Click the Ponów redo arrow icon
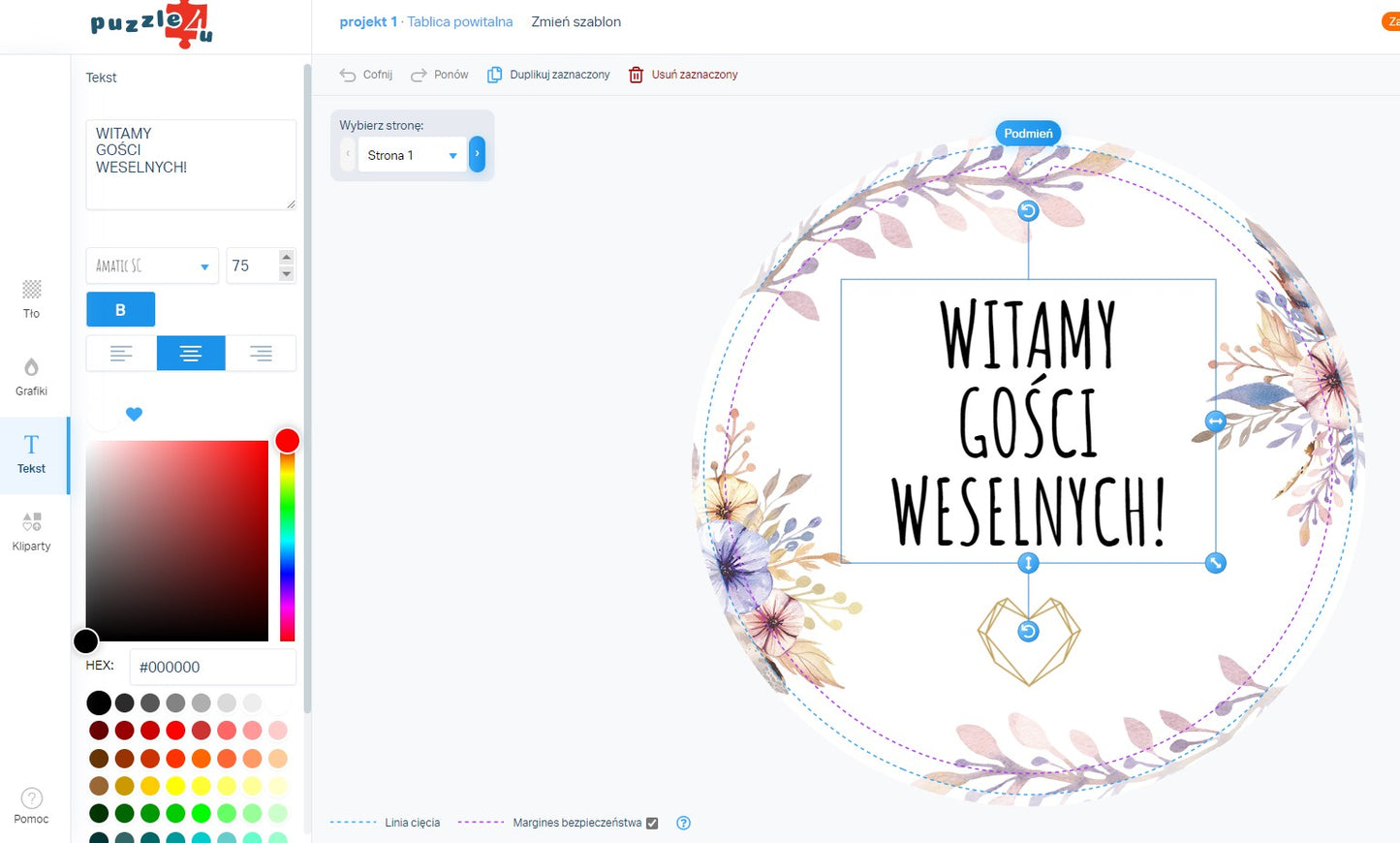The image size is (1400, 843). point(419,75)
